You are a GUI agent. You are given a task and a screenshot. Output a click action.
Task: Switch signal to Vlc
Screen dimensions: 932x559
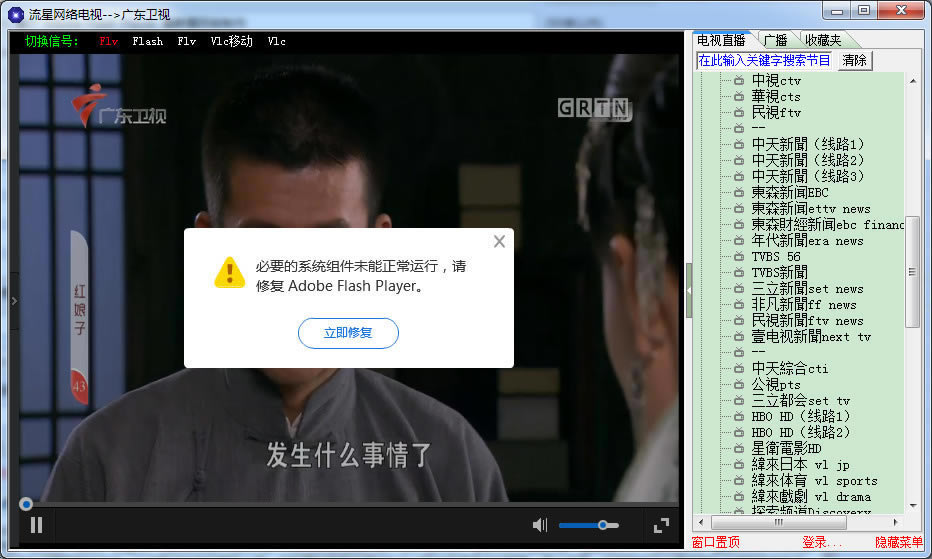point(276,41)
